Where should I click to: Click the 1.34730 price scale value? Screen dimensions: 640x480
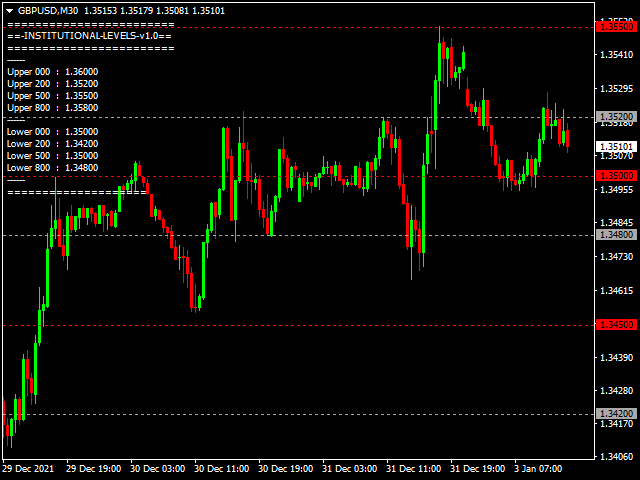click(616, 257)
